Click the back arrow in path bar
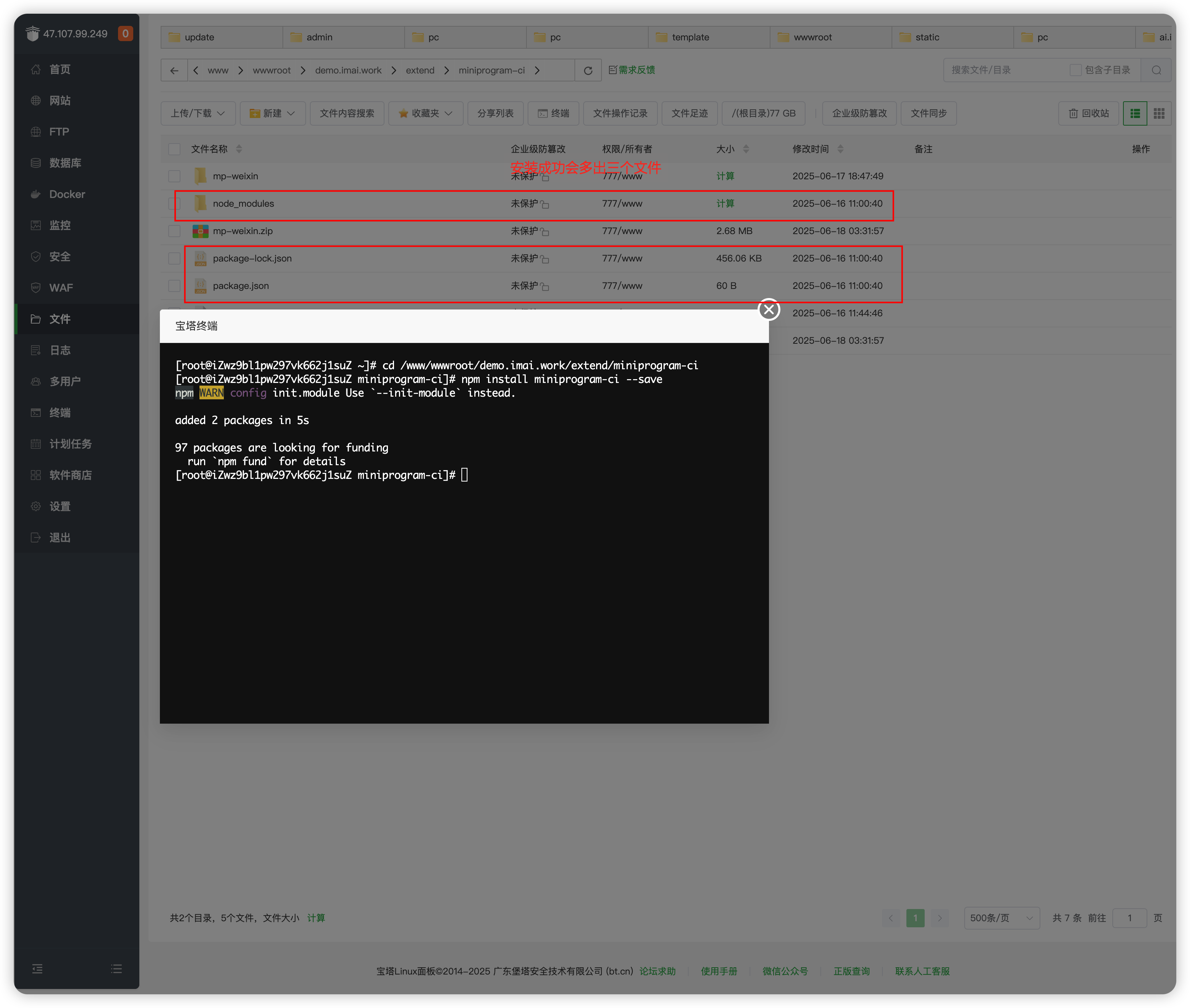Image resolution: width=1190 pixels, height=1008 pixels. (174, 70)
